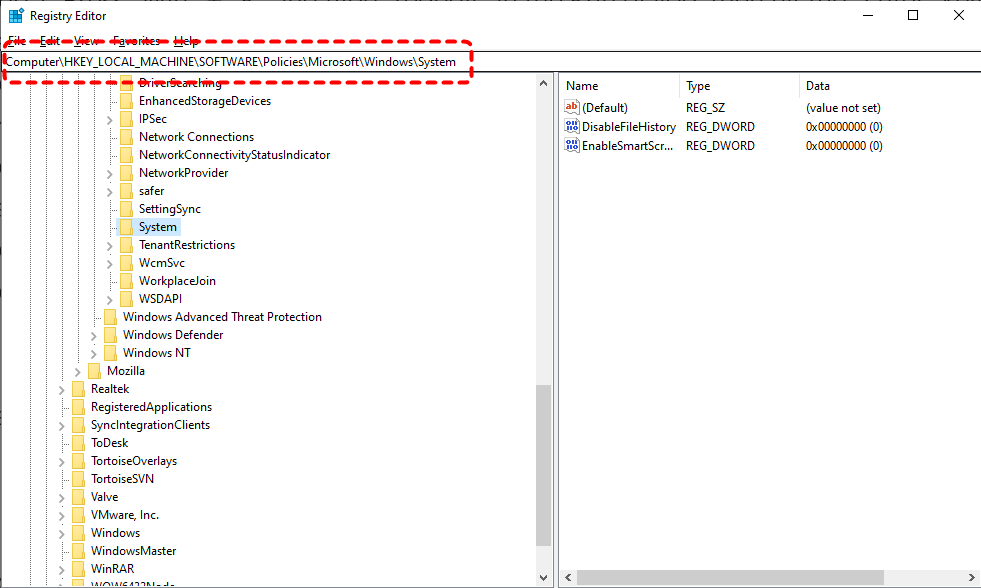
Task: Expand the NetworkProvider key arrow
Action: coord(110,173)
